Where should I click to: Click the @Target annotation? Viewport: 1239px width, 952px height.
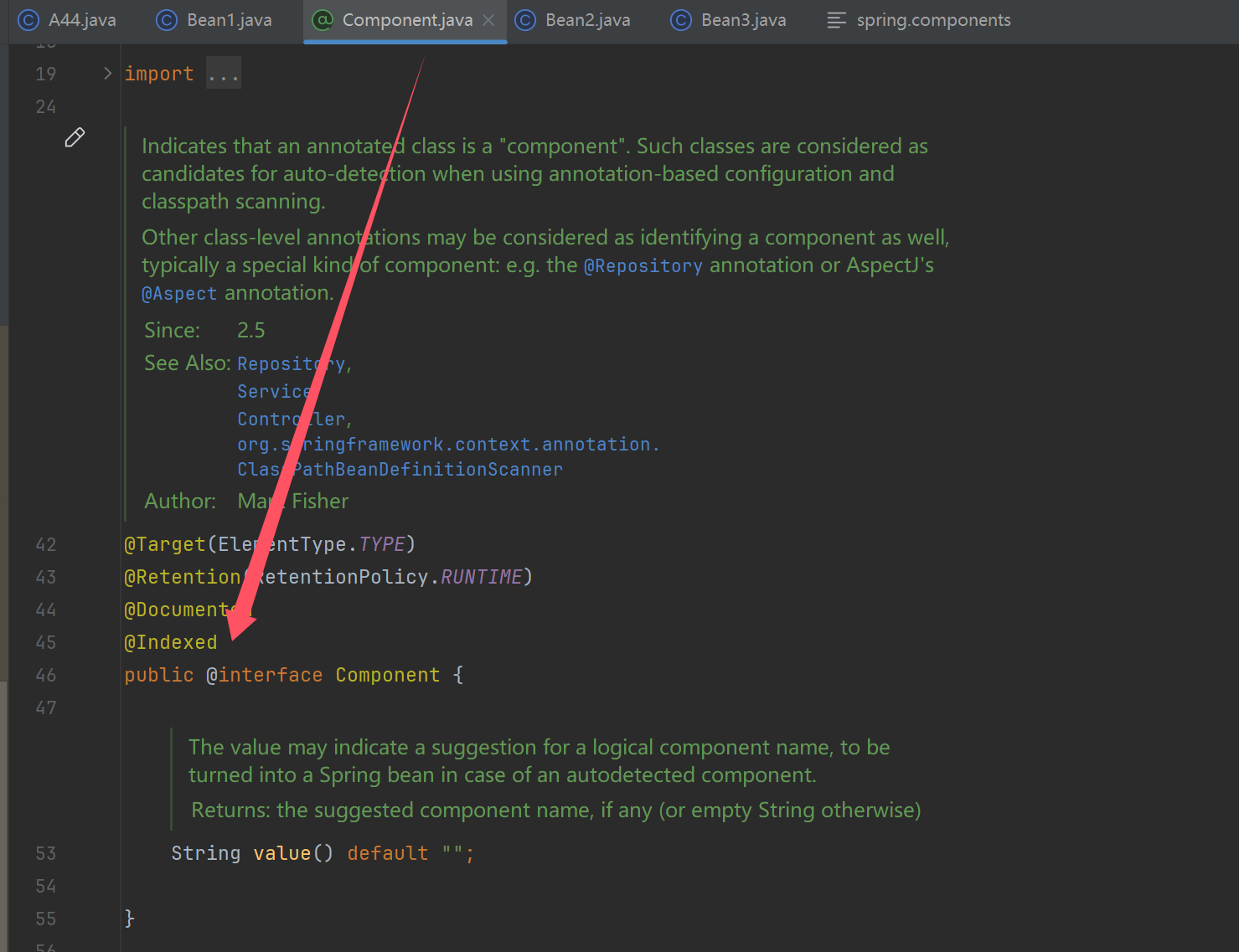165,544
